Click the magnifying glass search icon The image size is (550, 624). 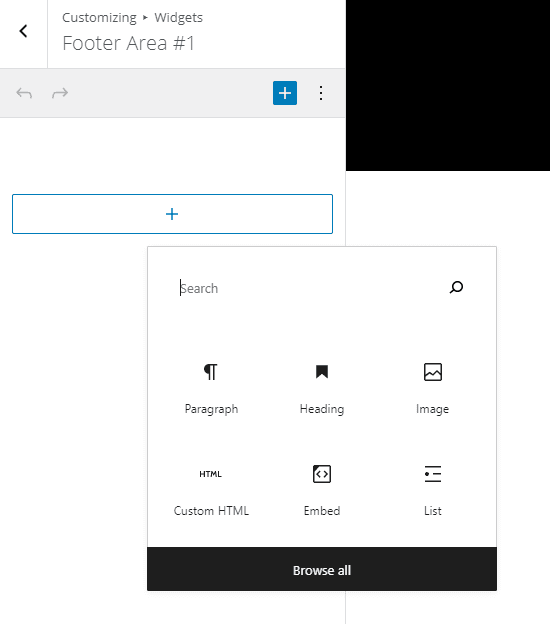point(456,287)
